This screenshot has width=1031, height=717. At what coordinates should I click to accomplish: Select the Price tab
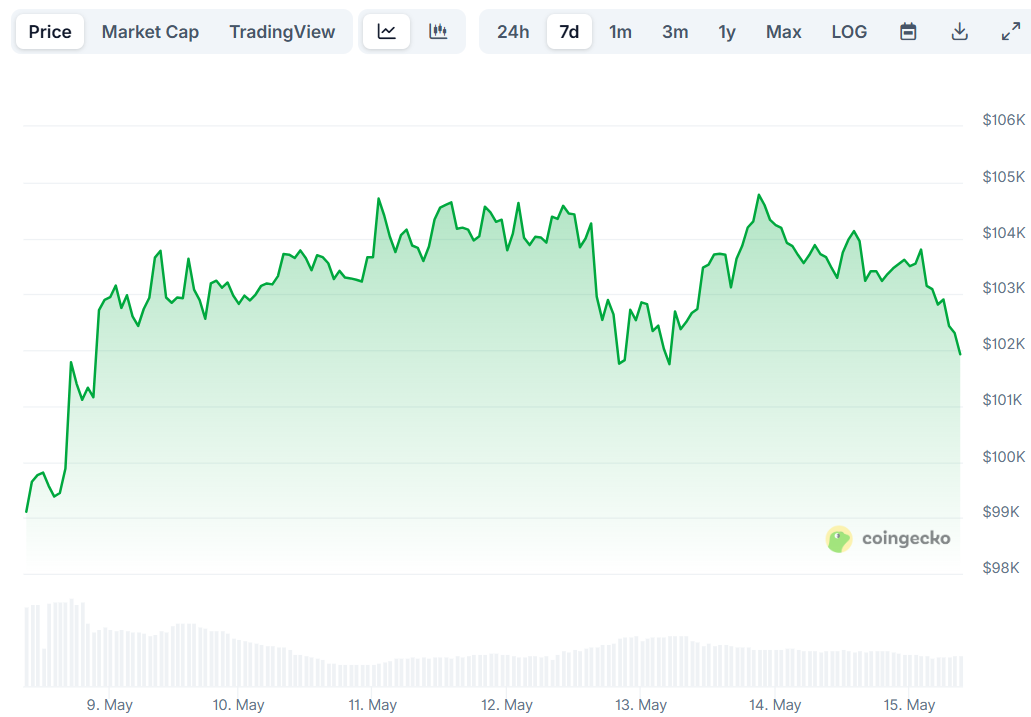(49, 31)
